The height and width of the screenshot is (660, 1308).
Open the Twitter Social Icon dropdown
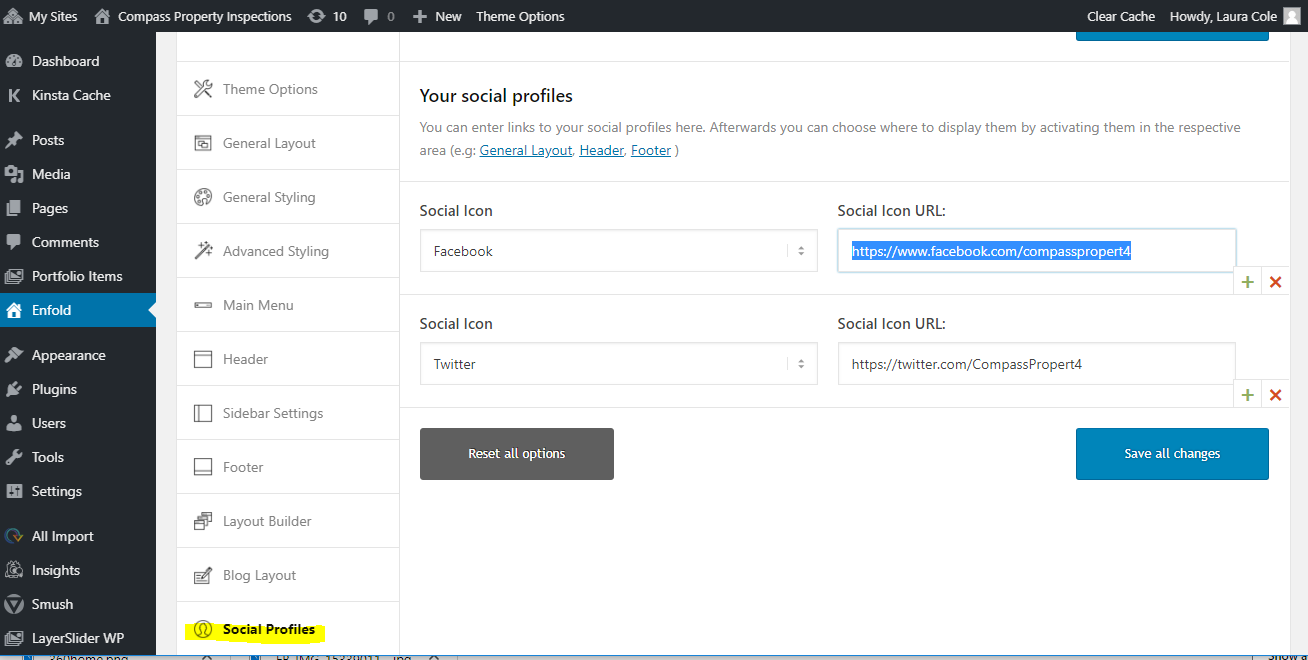point(619,364)
